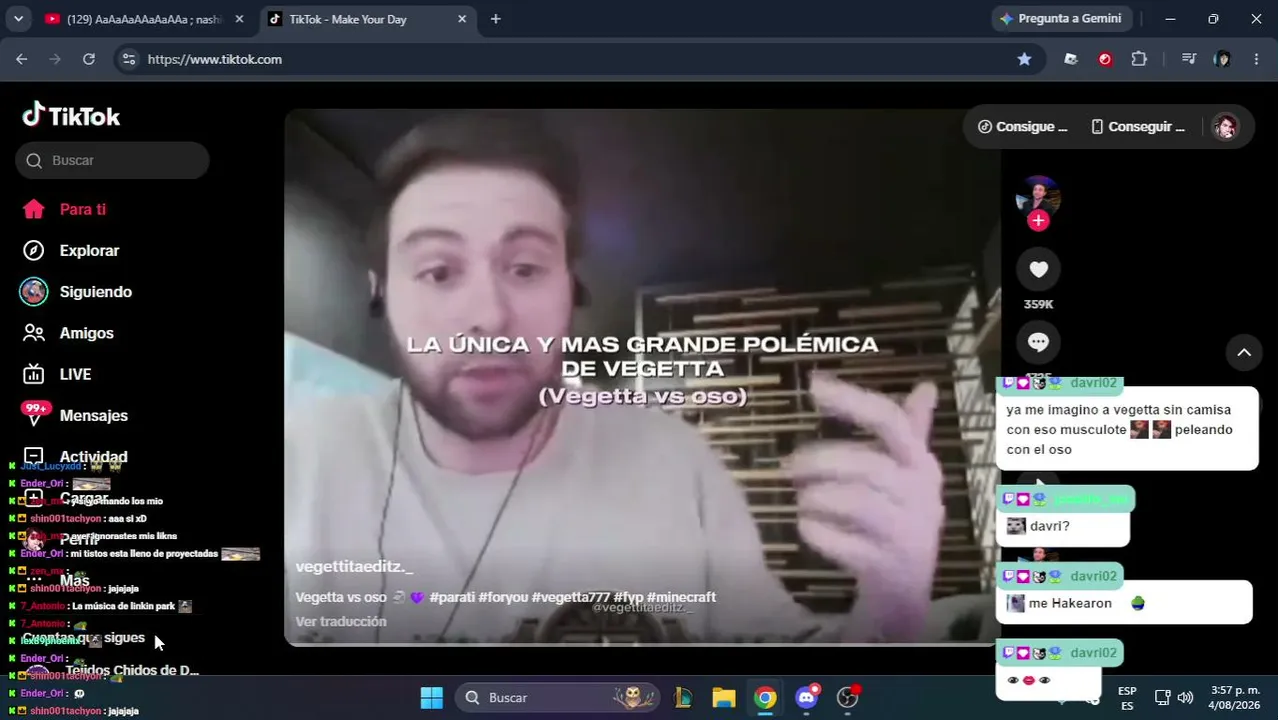Open comments via the speech bubble icon
The height and width of the screenshot is (720, 1278).
1038,343
